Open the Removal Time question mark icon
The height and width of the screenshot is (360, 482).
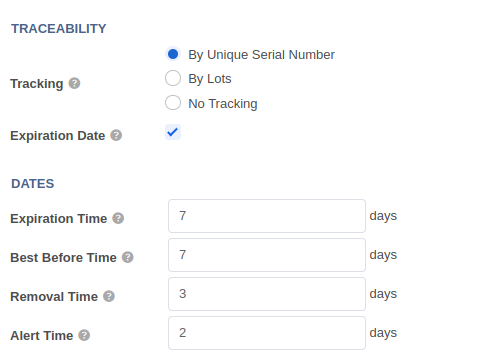109,296
